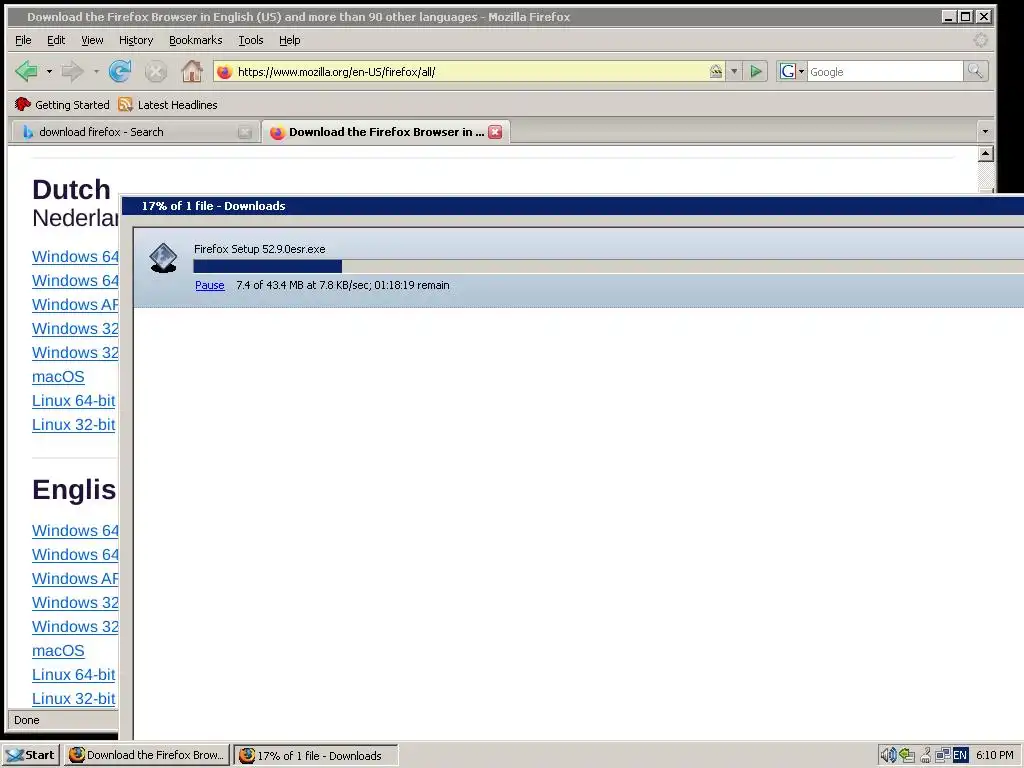Click the 'Done' status bar text

tap(27, 720)
